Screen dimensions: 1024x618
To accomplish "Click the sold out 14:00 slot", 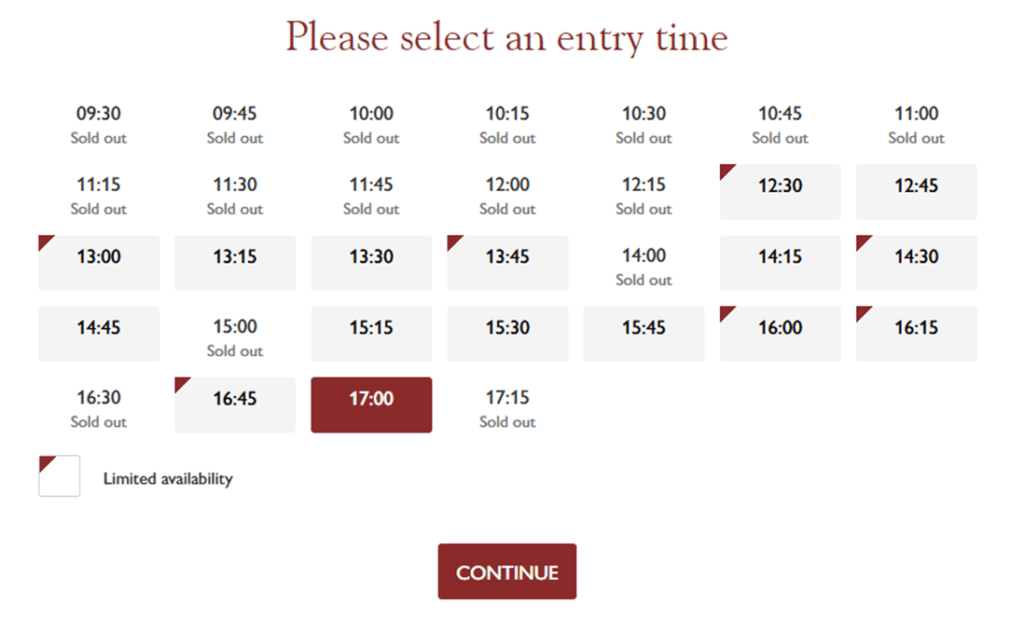I will click(644, 267).
